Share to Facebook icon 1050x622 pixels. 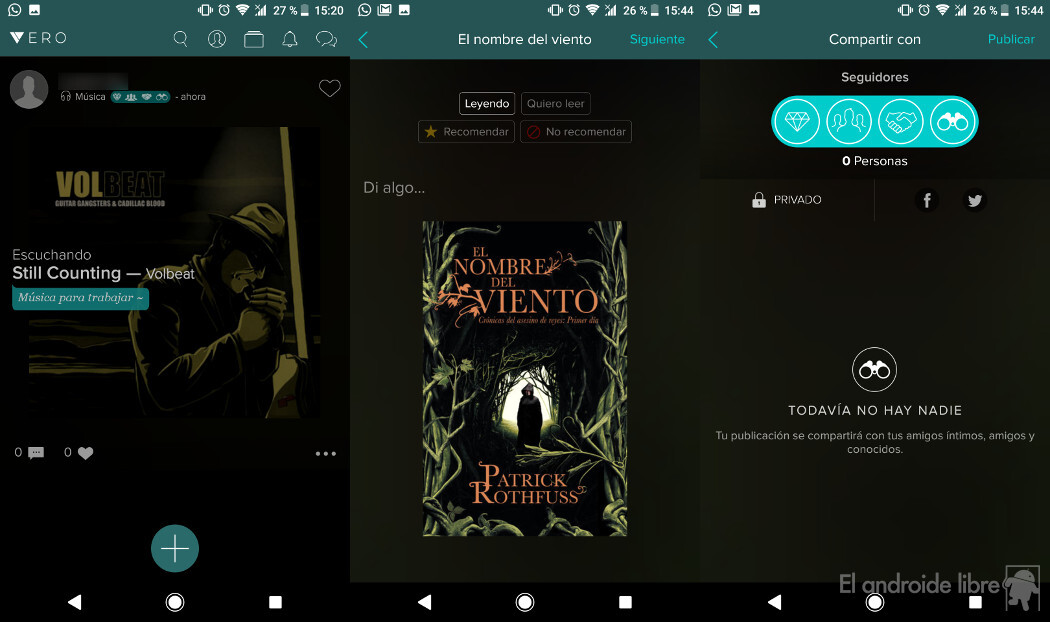927,200
